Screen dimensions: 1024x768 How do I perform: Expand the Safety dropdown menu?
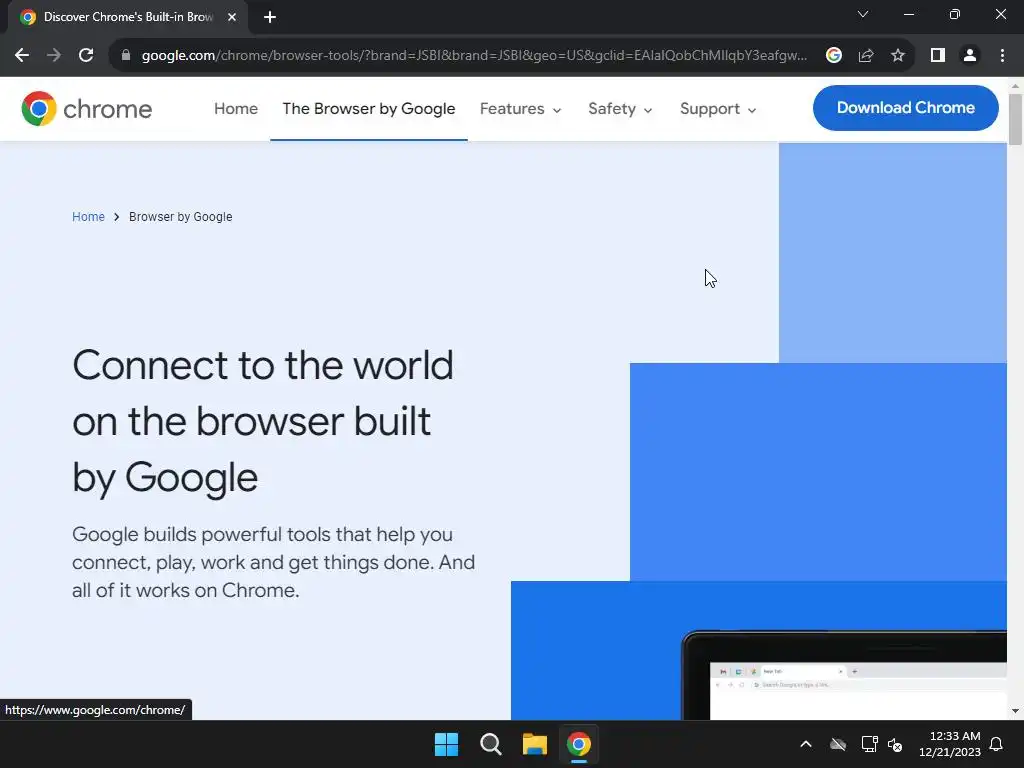(x=620, y=108)
